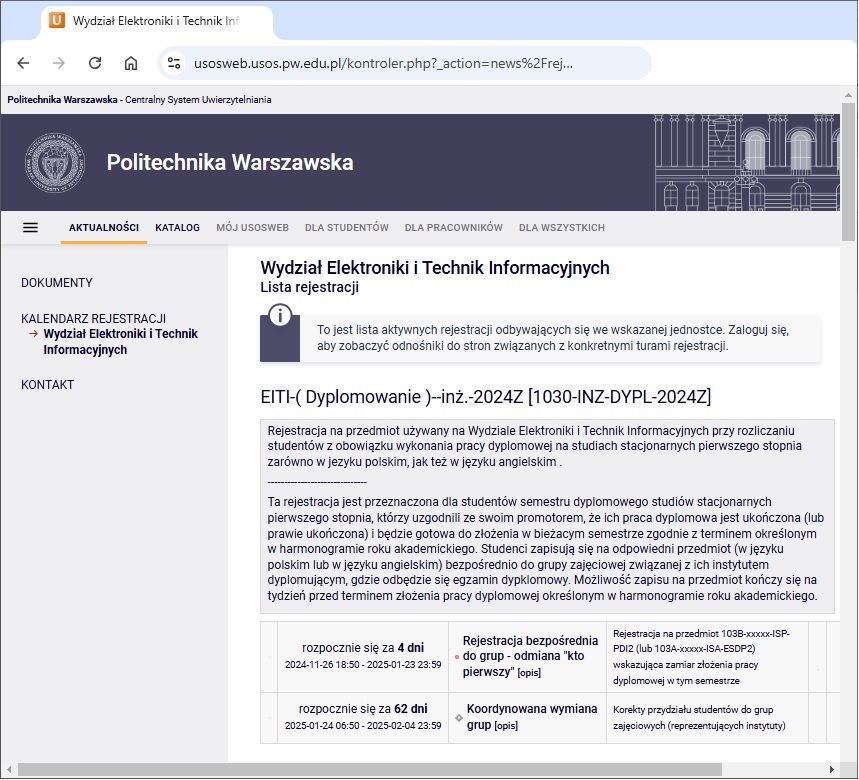Open [opis] link for Rejestracja bezpośrednia
The height and width of the screenshot is (780, 859).
(x=529, y=673)
